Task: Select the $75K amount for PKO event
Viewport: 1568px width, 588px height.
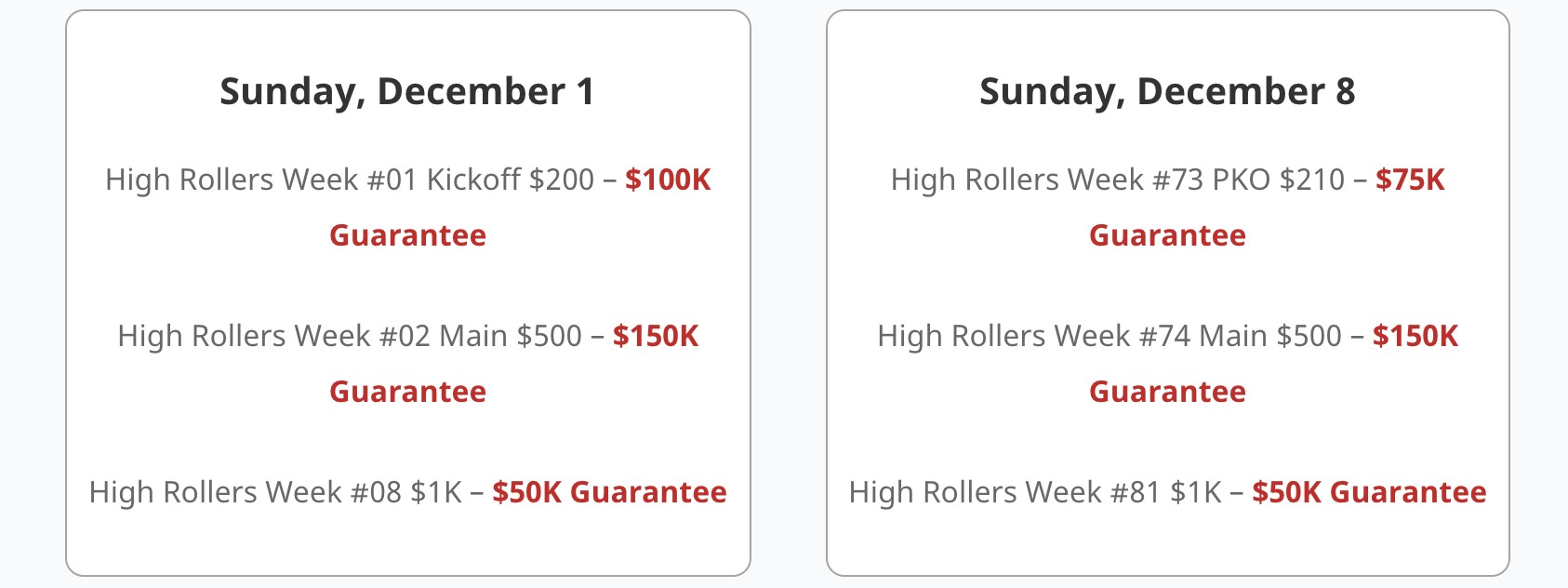Action: coord(1410,180)
